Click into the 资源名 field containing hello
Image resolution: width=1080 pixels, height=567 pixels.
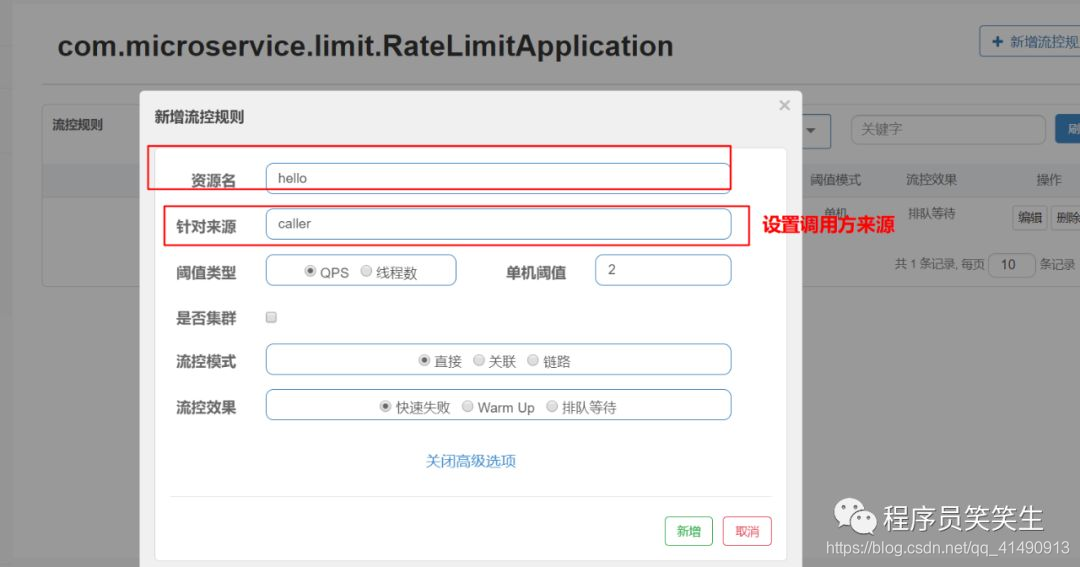click(498, 178)
